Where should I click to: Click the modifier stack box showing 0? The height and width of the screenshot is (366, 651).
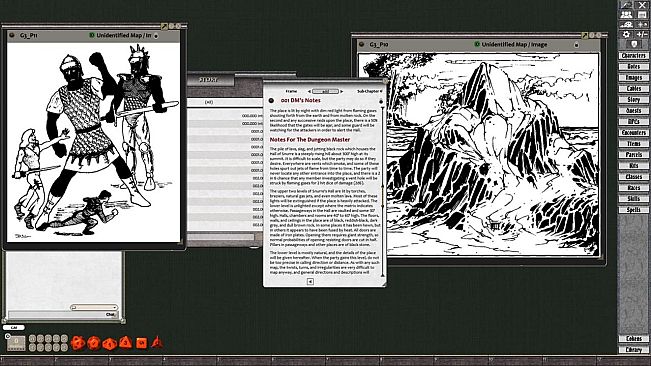pos(16,342)
